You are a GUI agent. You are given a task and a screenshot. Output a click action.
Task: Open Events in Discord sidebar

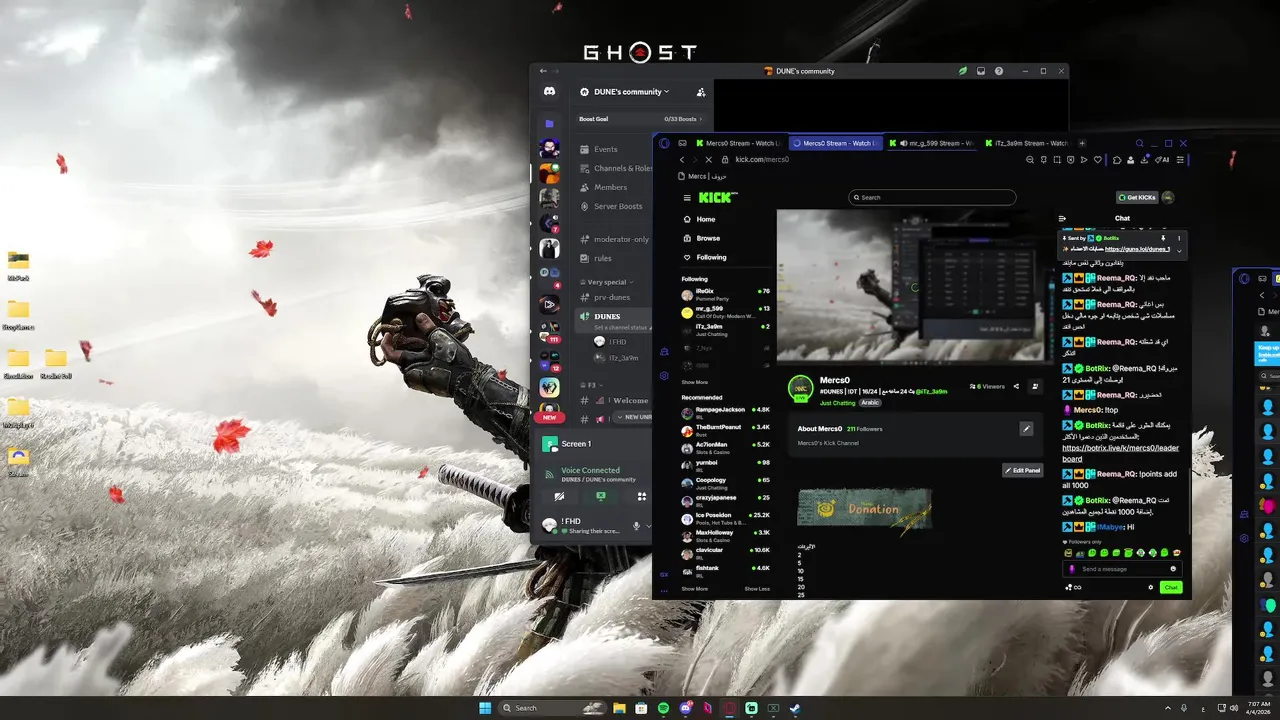tap(606, 149)
